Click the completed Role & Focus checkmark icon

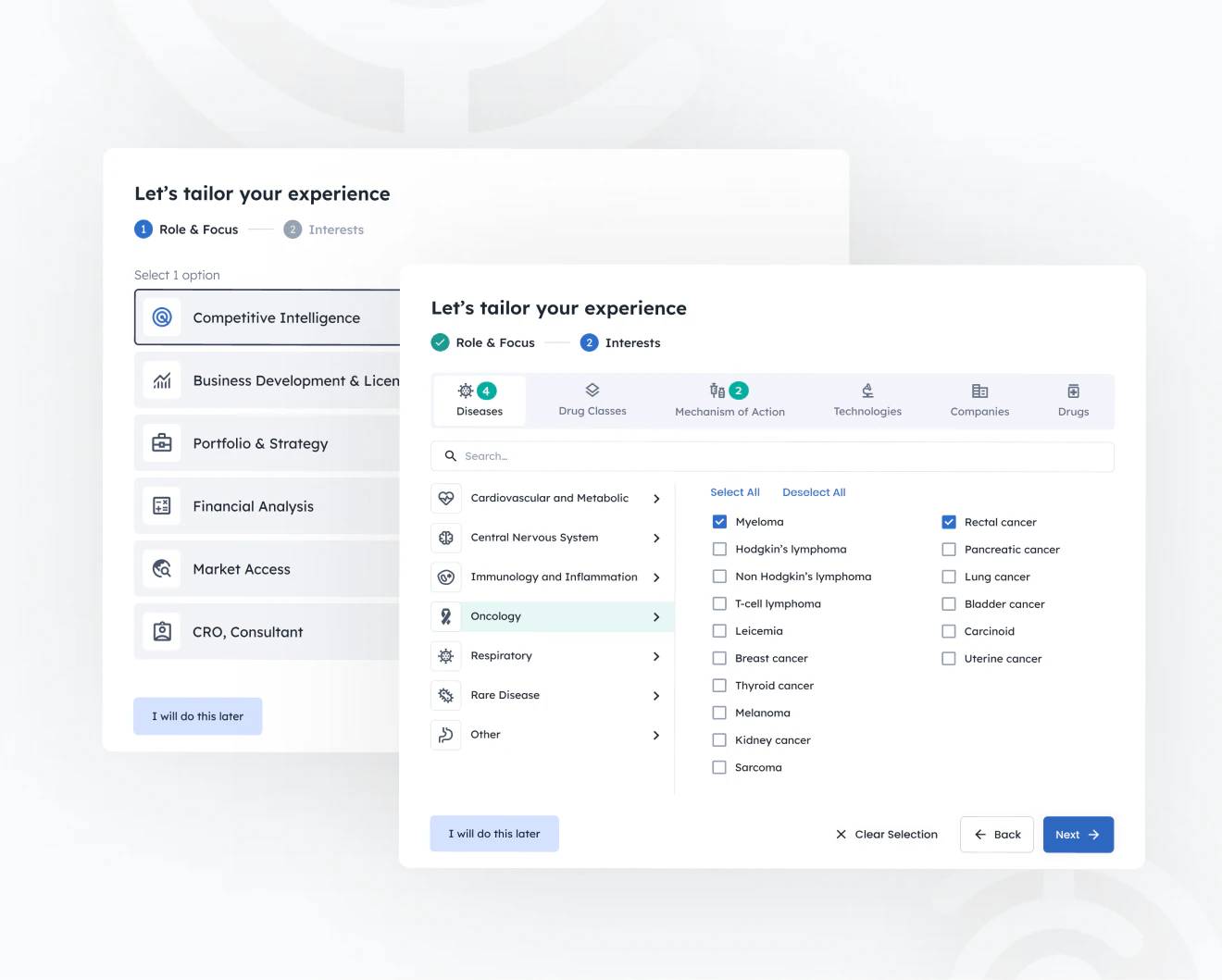pyautogui.click(x=441, y=342)
